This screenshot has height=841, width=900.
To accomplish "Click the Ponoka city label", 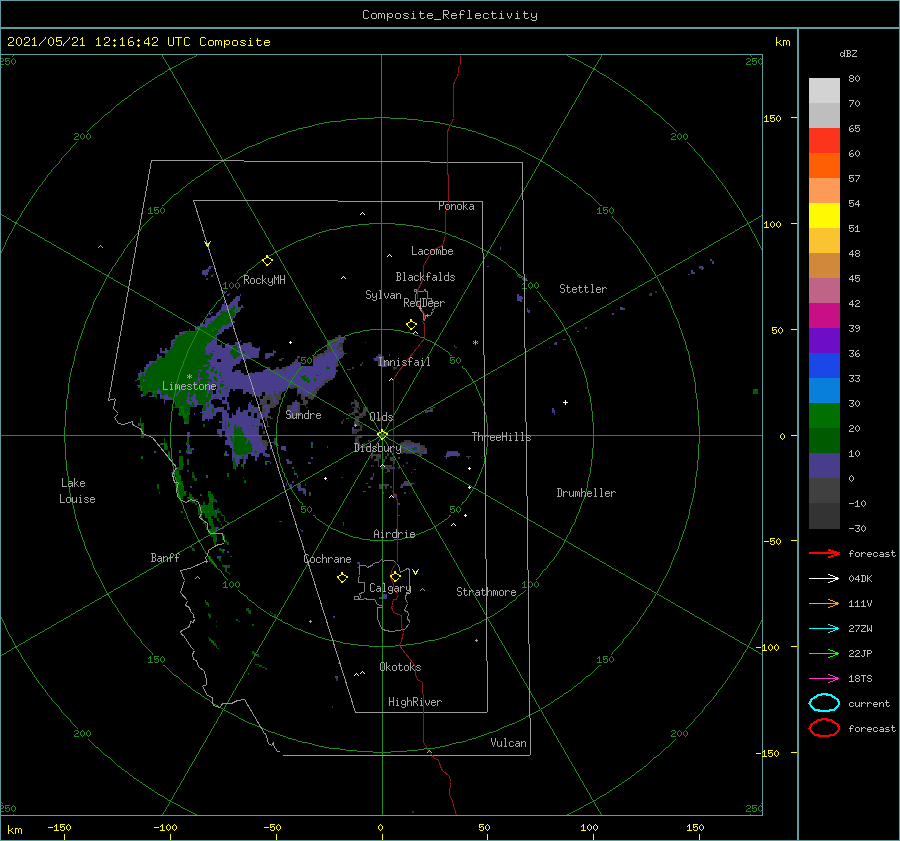I will click(x=456, y=206).
